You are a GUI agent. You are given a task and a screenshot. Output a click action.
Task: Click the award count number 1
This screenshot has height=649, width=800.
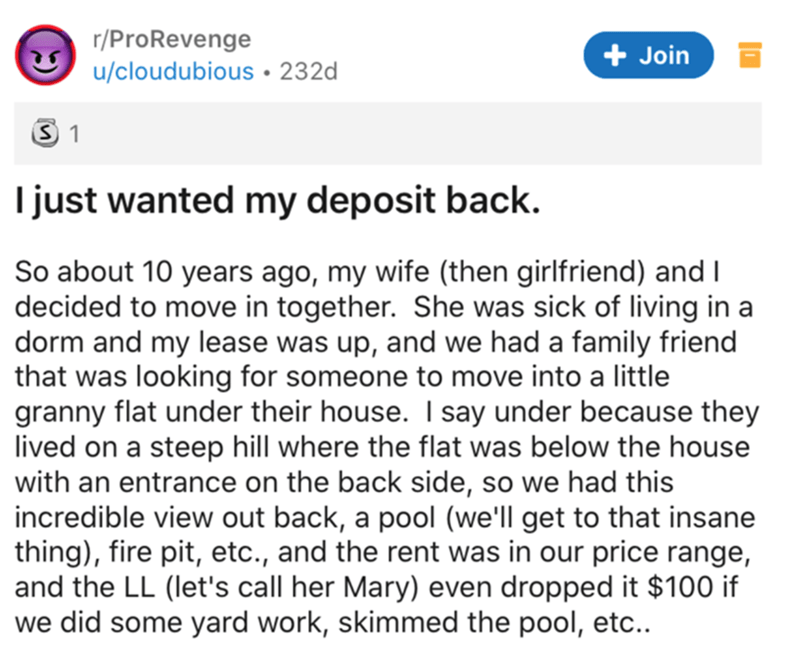(74, 134)
